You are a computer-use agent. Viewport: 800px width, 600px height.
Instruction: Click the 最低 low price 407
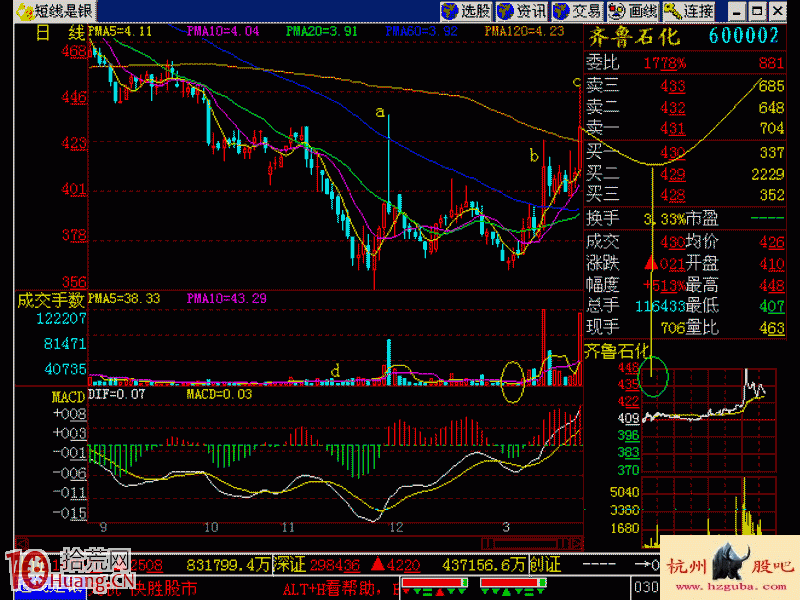pyautogui.click(x=772, y=306)
